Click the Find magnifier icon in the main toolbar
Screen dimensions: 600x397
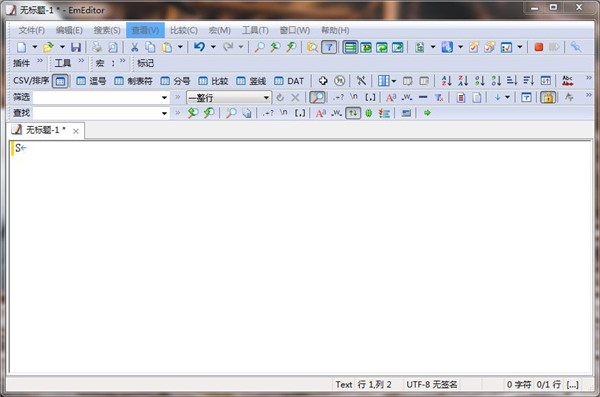click(259, 47)
